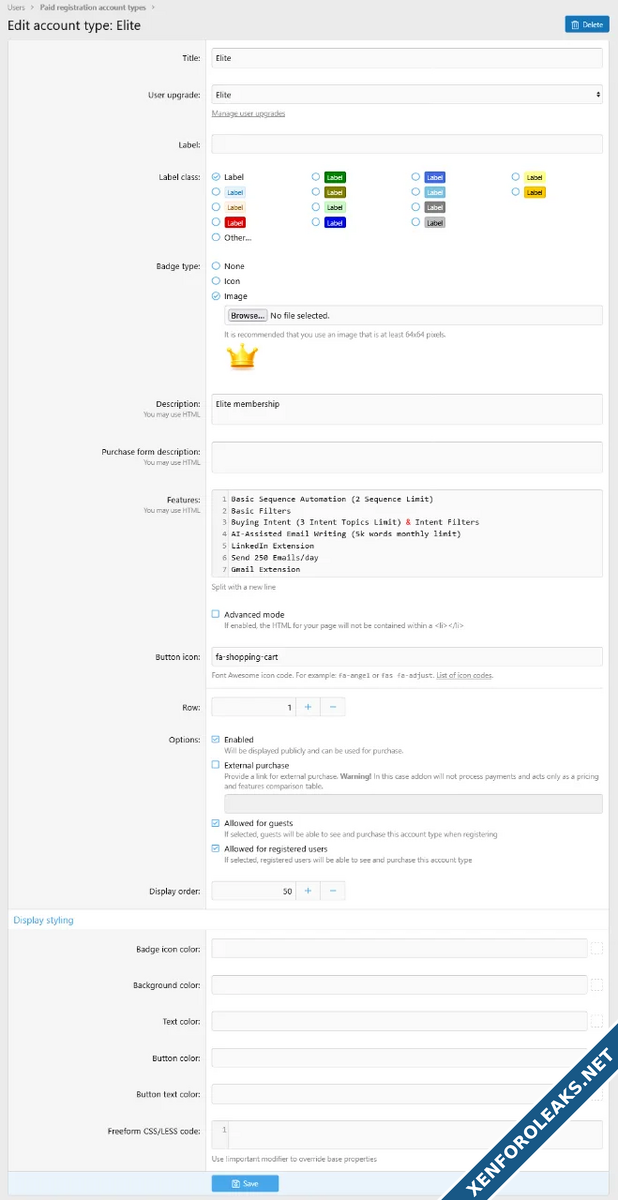The height and width of the screenshot is (1200, 618).
Task: Toggle the Enabled checkbox
Action: (x=216, y=740)
